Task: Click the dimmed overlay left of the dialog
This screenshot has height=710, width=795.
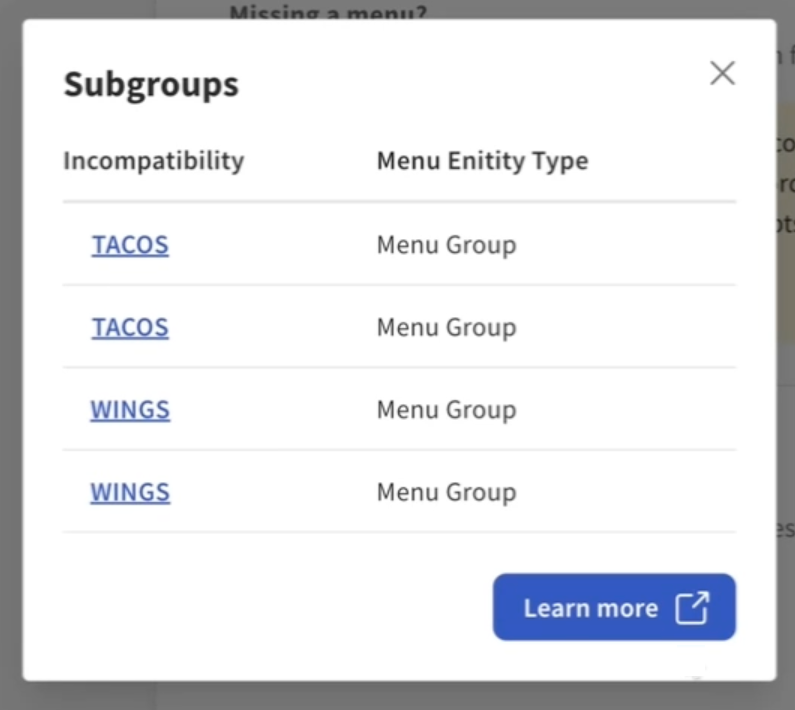Action: click(11, 350)
